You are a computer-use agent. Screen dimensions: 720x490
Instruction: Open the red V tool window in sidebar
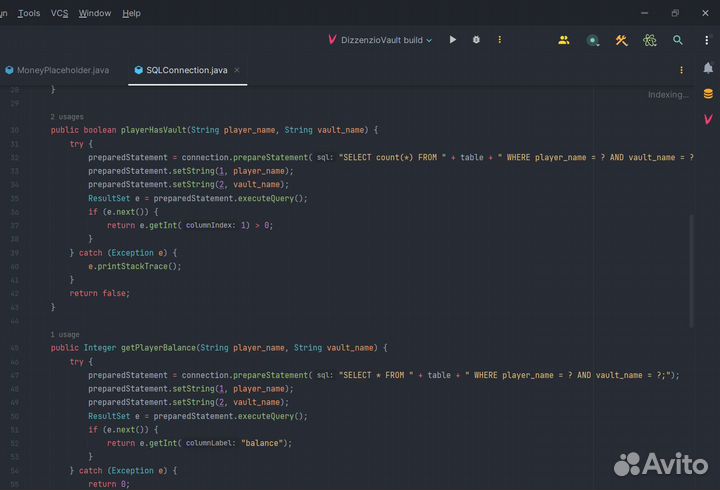[x=708, y=118]
